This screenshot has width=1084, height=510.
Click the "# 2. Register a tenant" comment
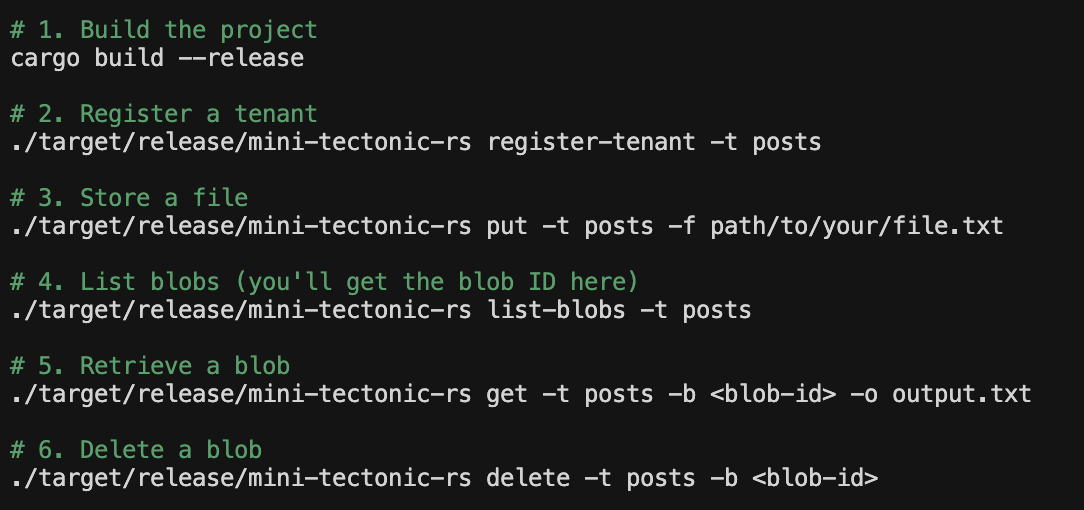164,114
